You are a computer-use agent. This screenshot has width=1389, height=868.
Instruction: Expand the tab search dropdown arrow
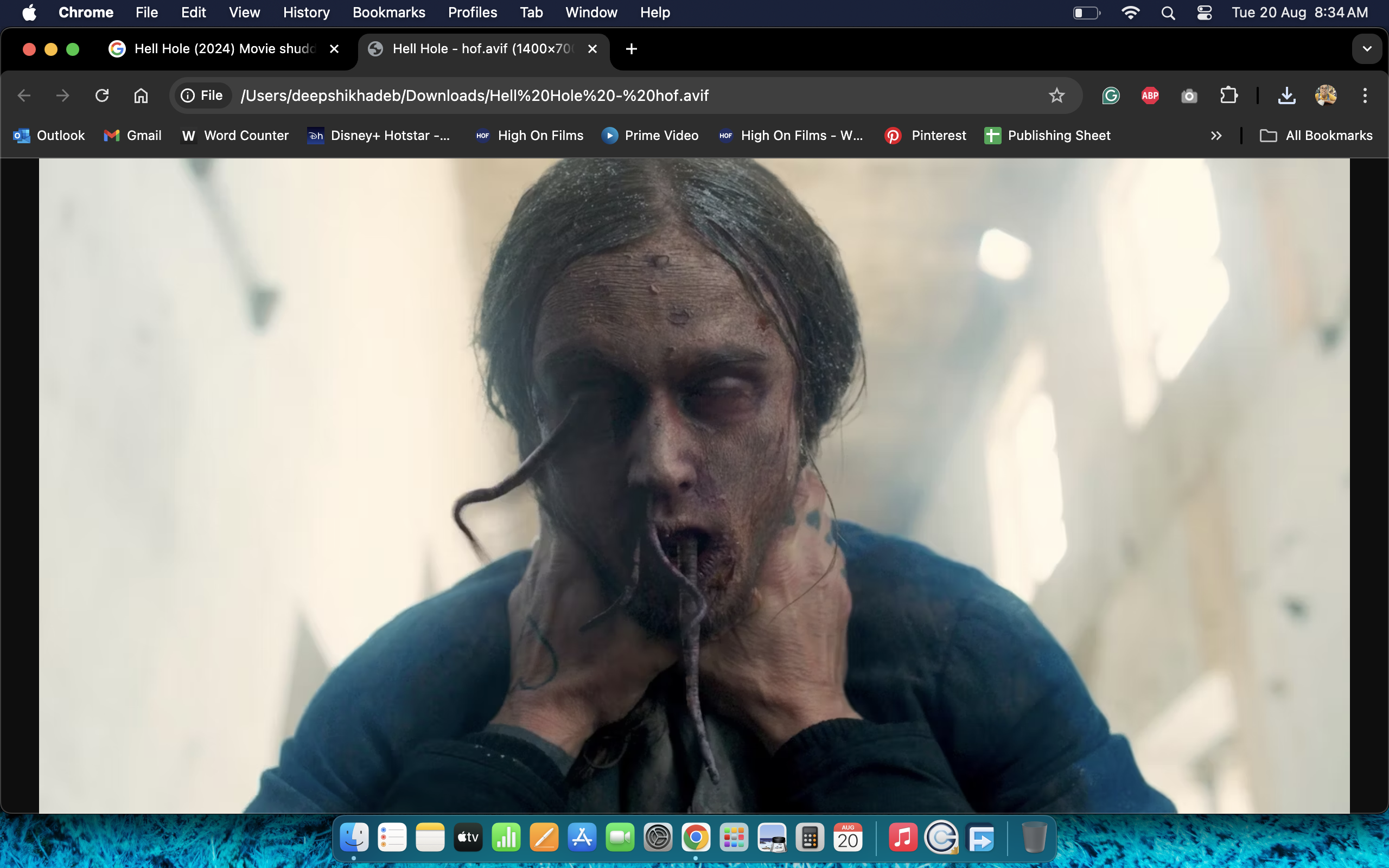pos(1367,49)
